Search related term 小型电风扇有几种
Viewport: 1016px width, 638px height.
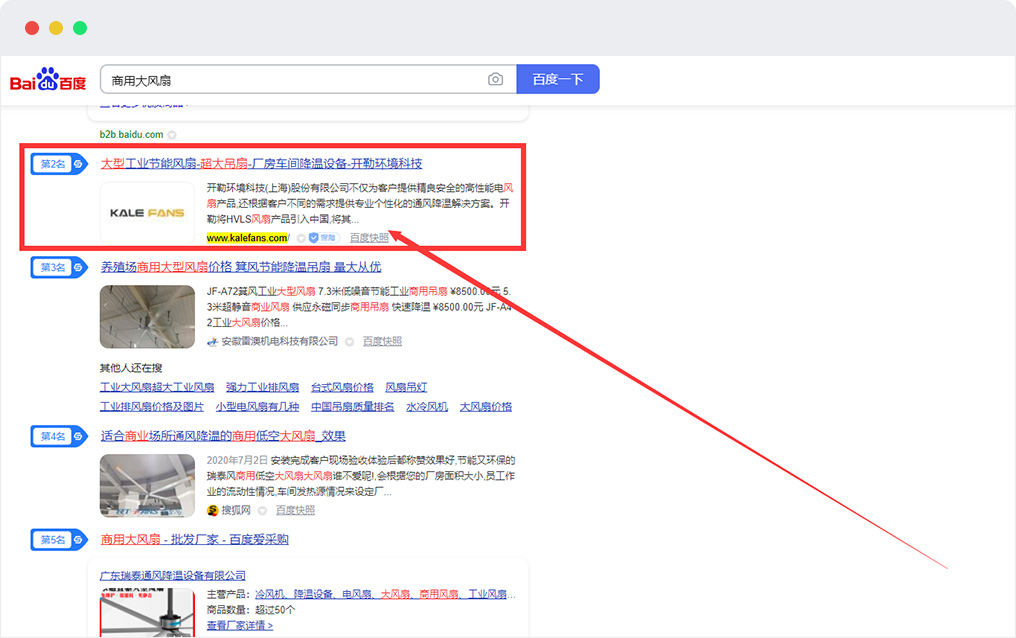point(257,407)
